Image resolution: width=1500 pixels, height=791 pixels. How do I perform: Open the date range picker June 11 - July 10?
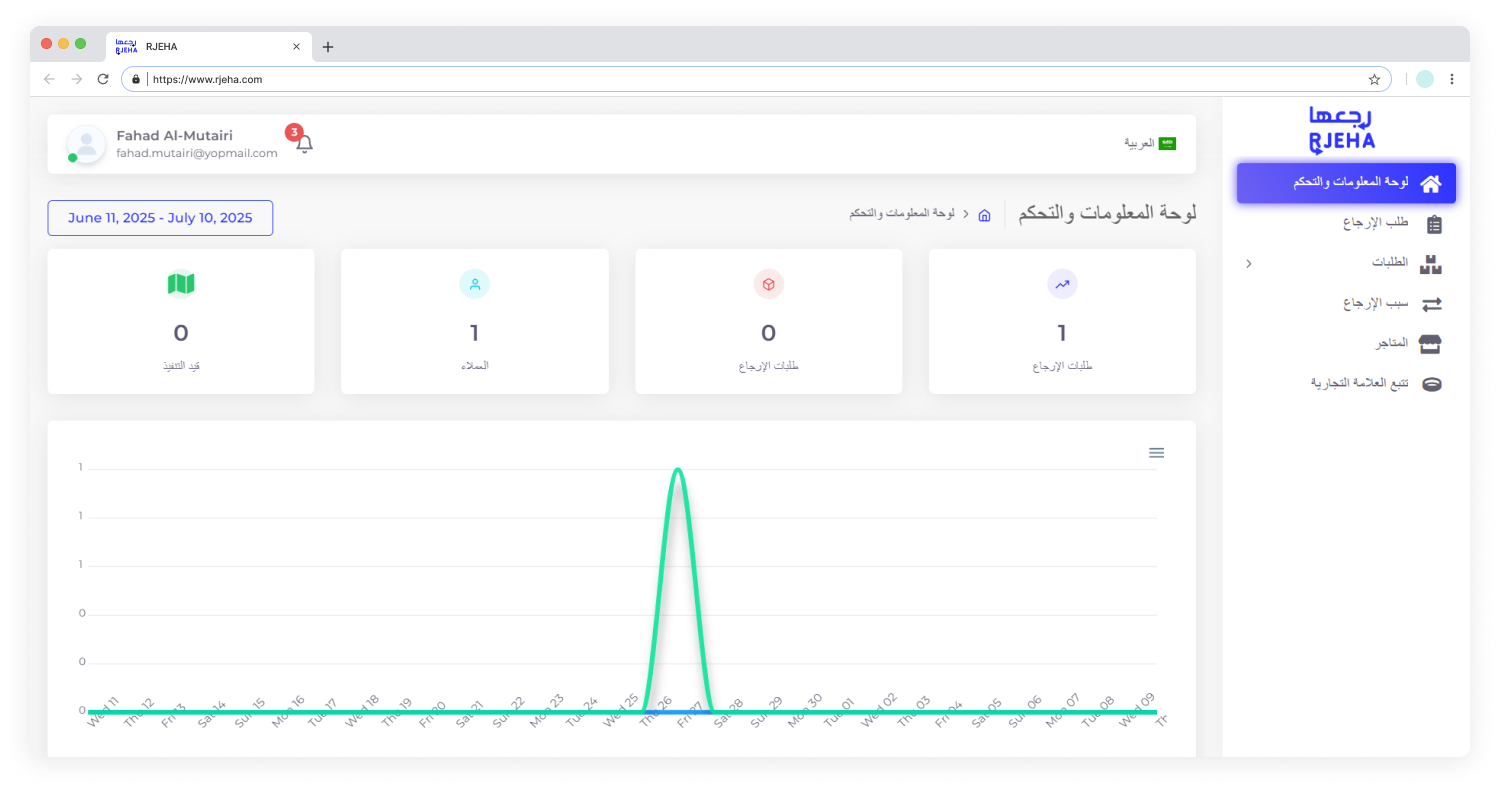click(x=160, y=218)
